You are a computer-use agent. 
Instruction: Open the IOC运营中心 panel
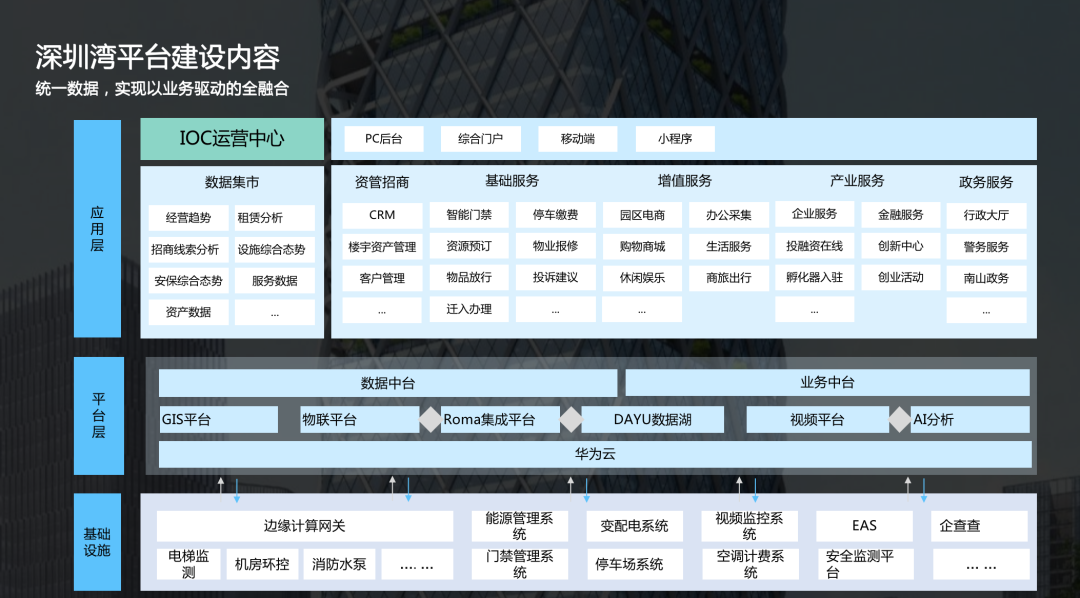[x=231, y=139]
